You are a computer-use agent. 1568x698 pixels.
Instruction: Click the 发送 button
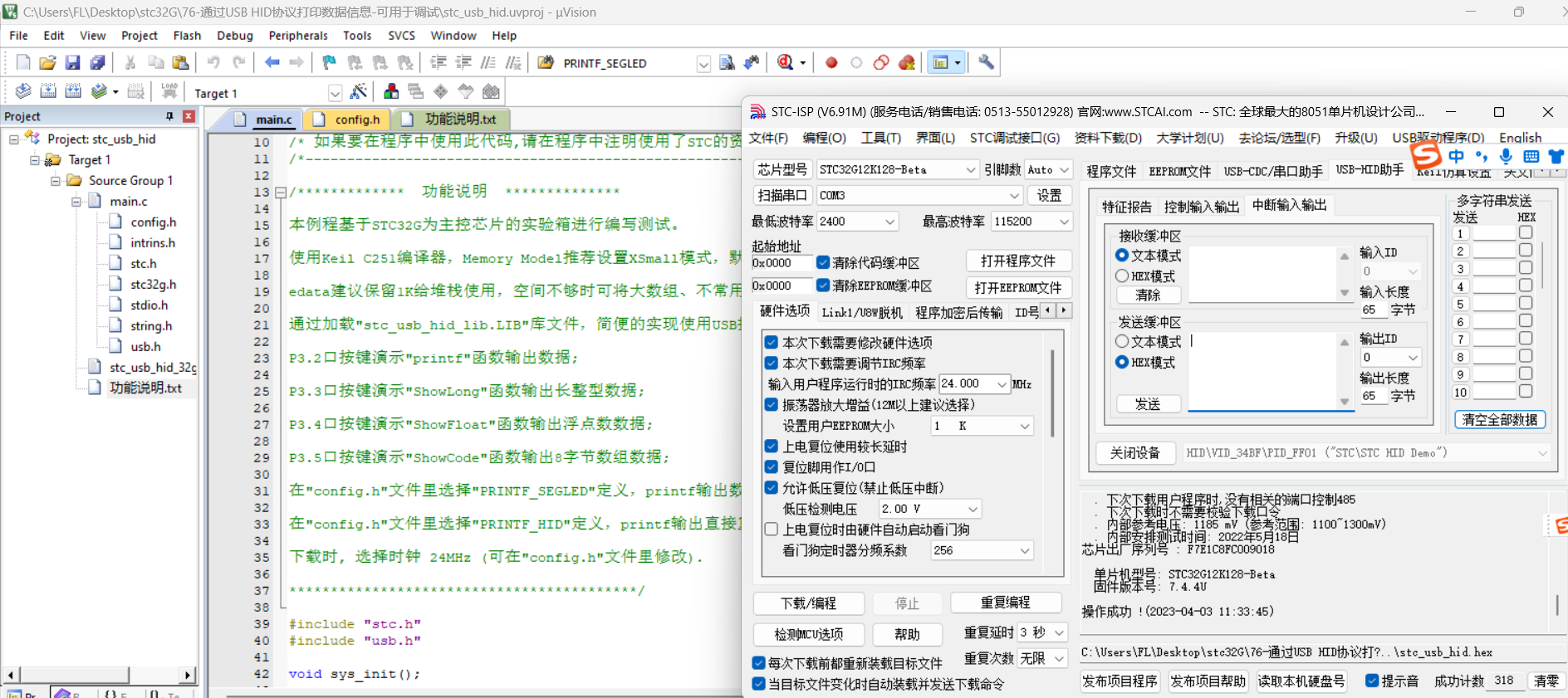coord(1148,403)
